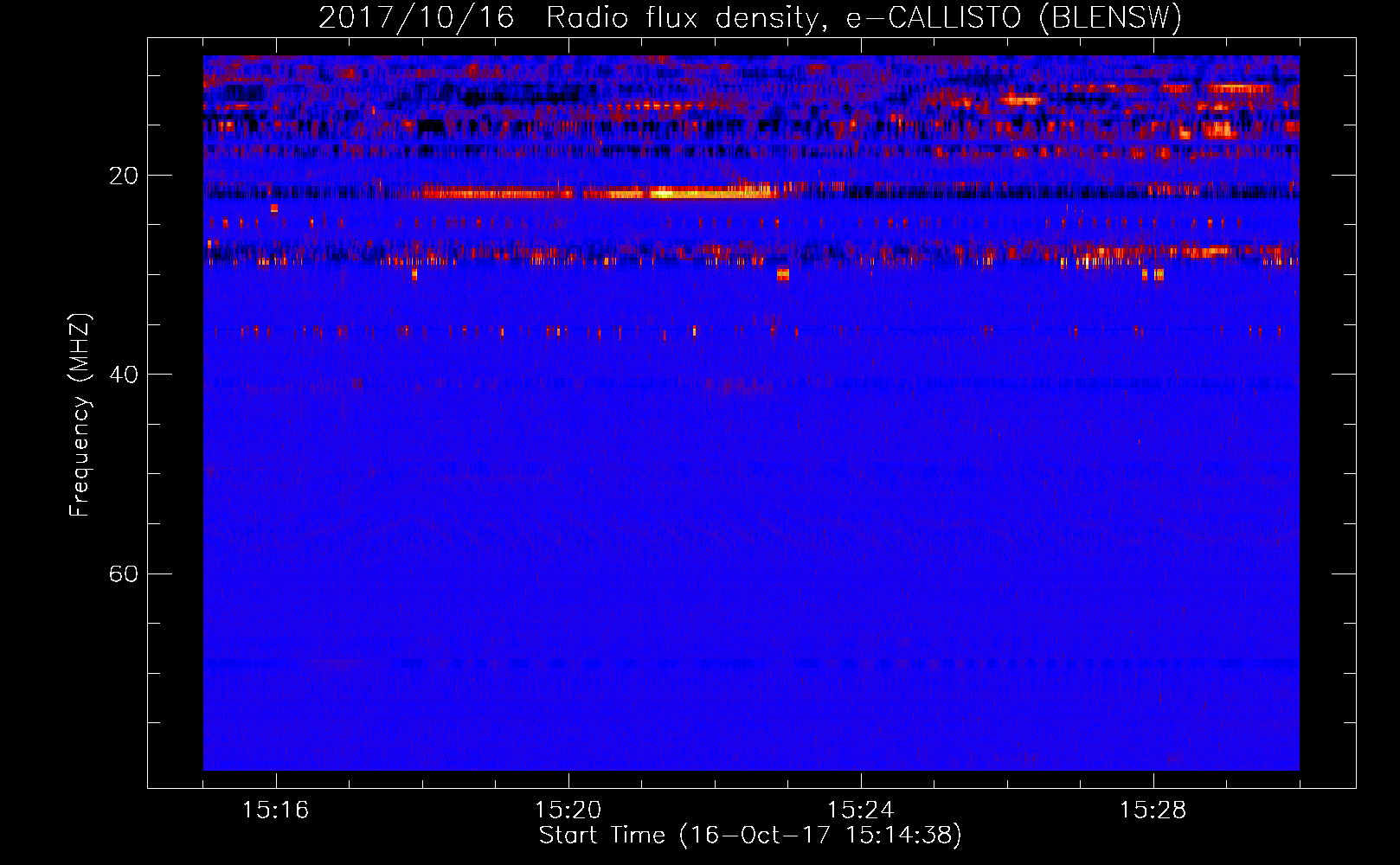The image size is (1400, 865).
Task: Click the "Frequency (MHZ)" axis label
Action: (80, 415)
